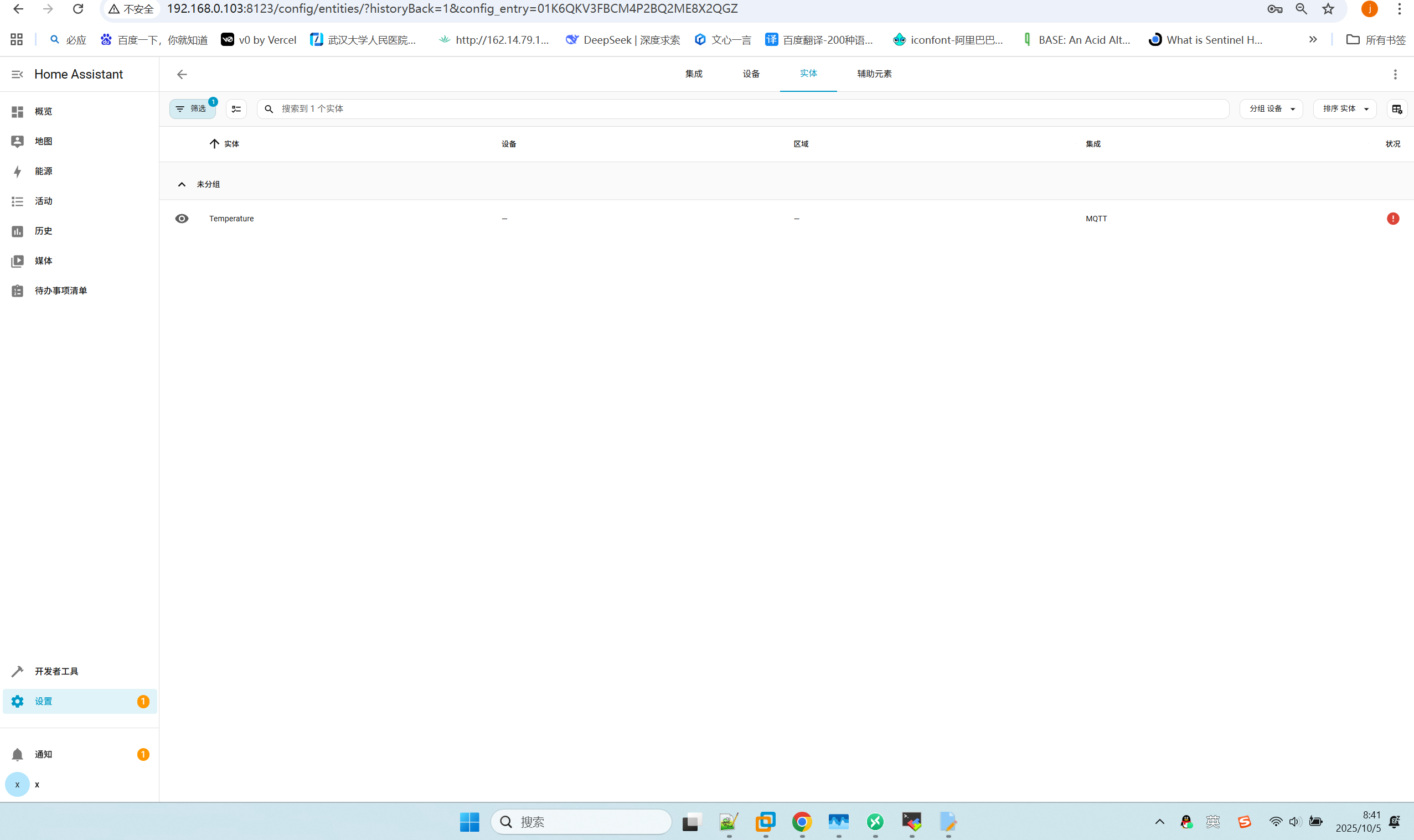
Task: Toggle the Temperature entity eye icon
Action: [182, 219]
